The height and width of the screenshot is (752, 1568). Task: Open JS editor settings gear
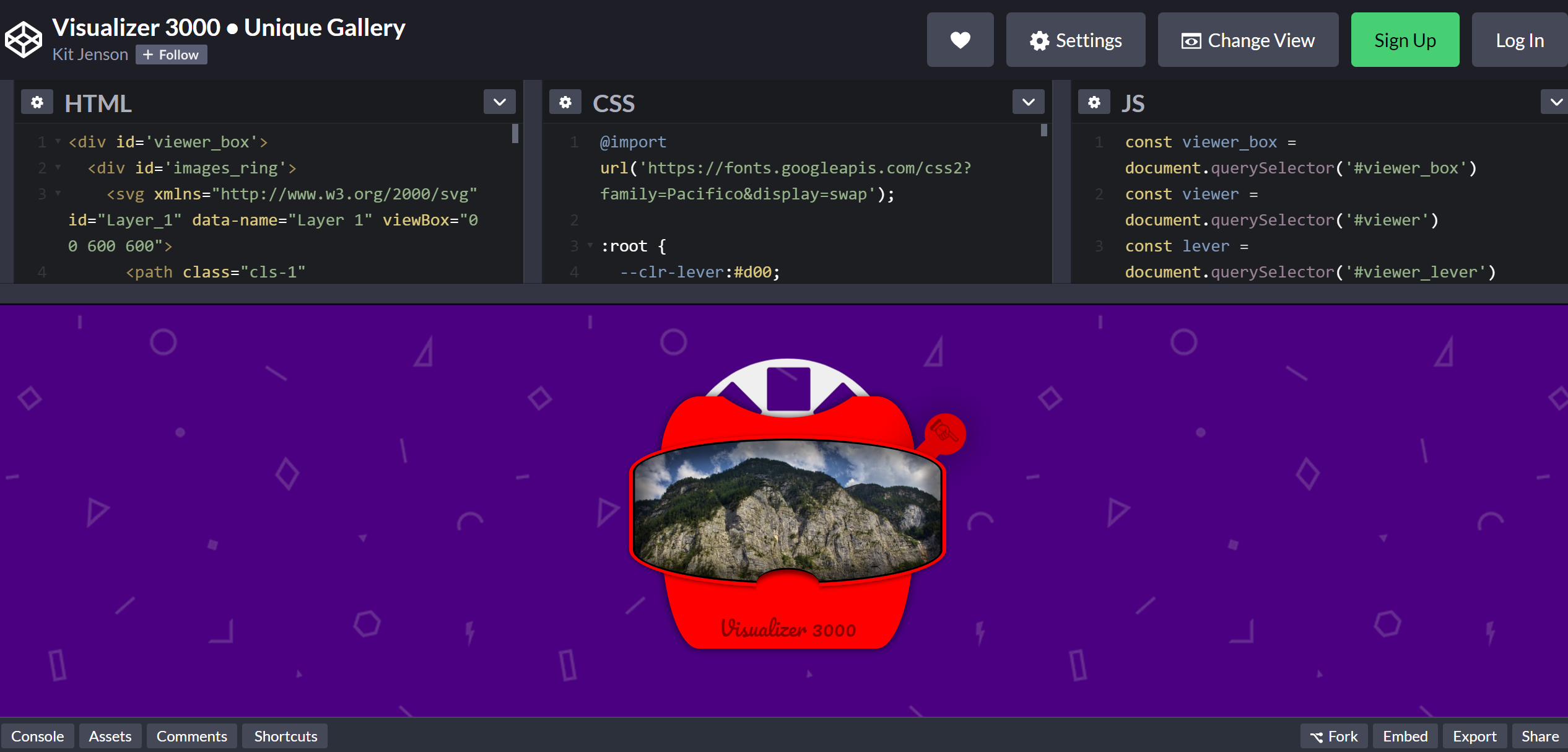(1094, 102)
